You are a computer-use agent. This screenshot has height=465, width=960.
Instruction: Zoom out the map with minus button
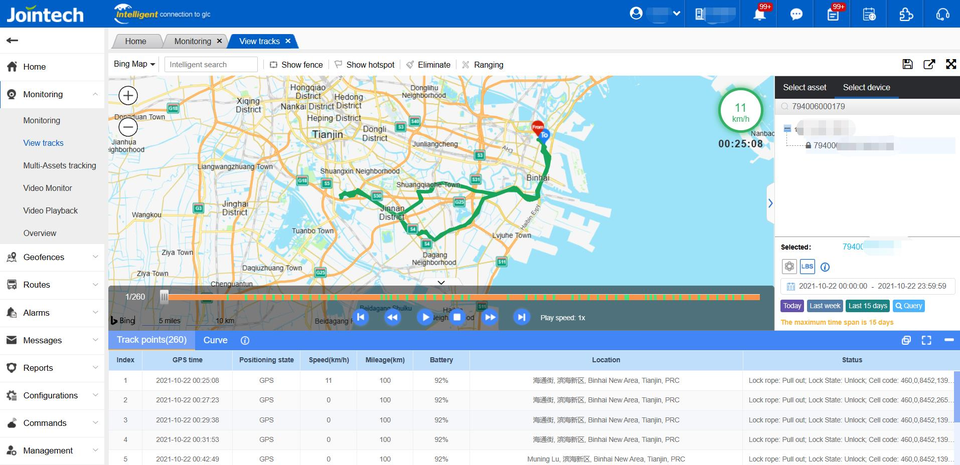click(128, 127)
